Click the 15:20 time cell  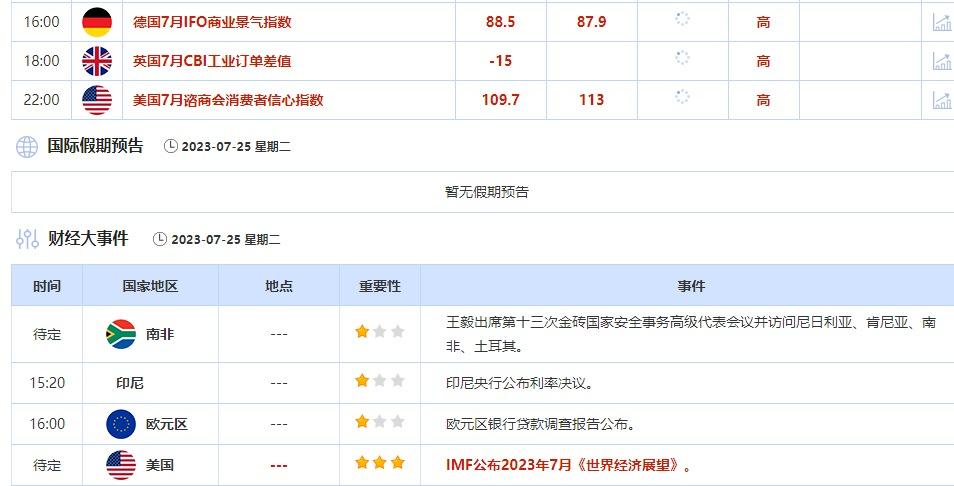(47, 383)
